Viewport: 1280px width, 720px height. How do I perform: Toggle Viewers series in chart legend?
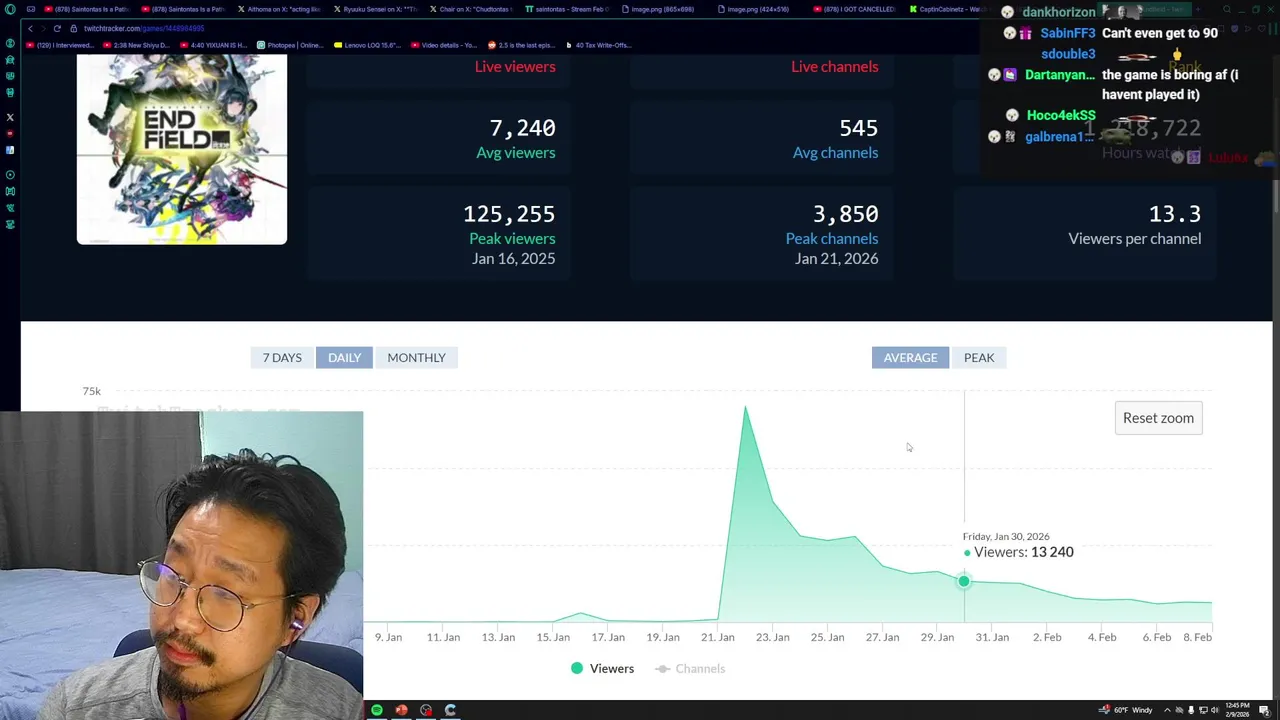(602, 668)
